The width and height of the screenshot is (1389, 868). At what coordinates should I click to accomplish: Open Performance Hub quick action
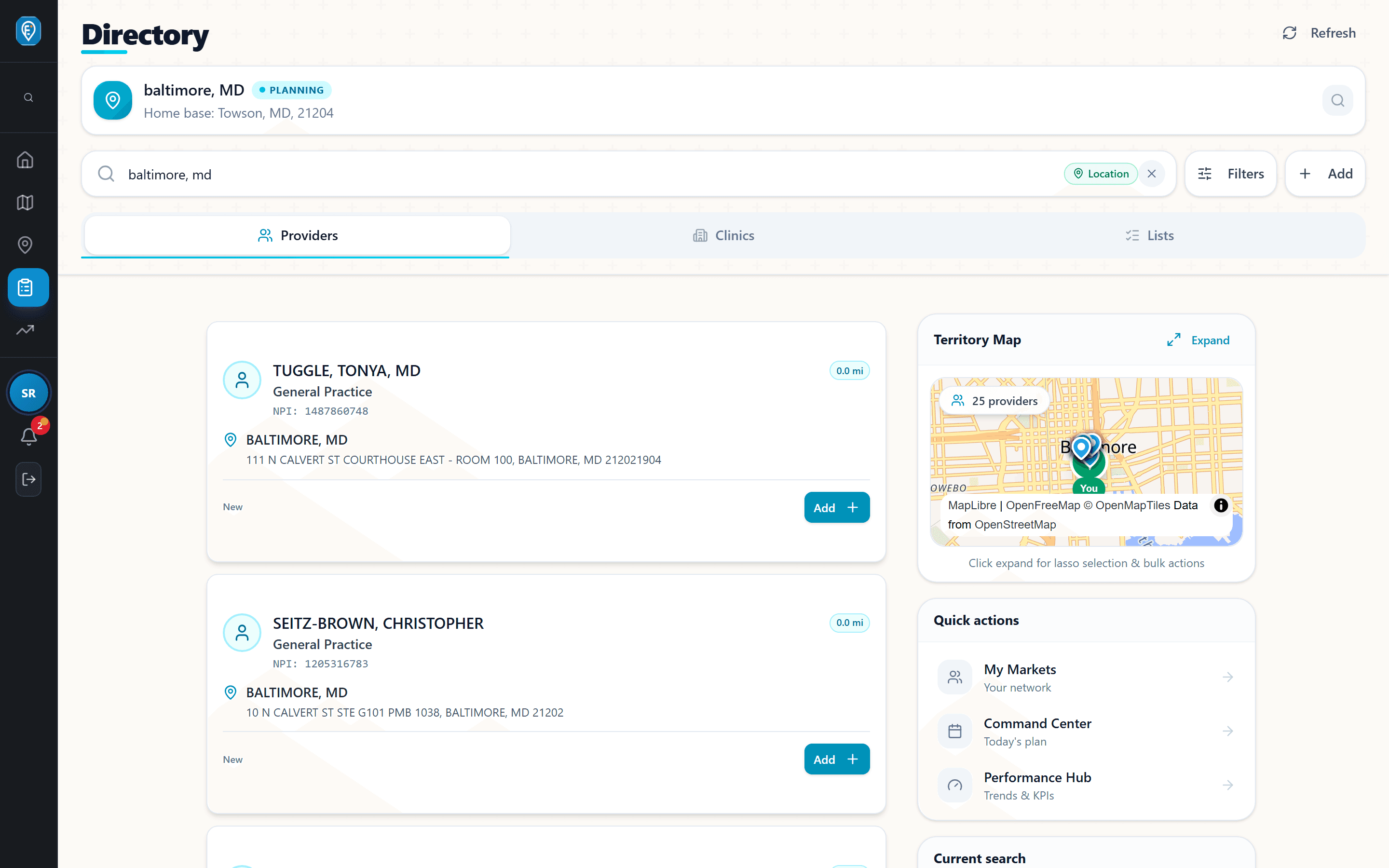point(1086,786)
